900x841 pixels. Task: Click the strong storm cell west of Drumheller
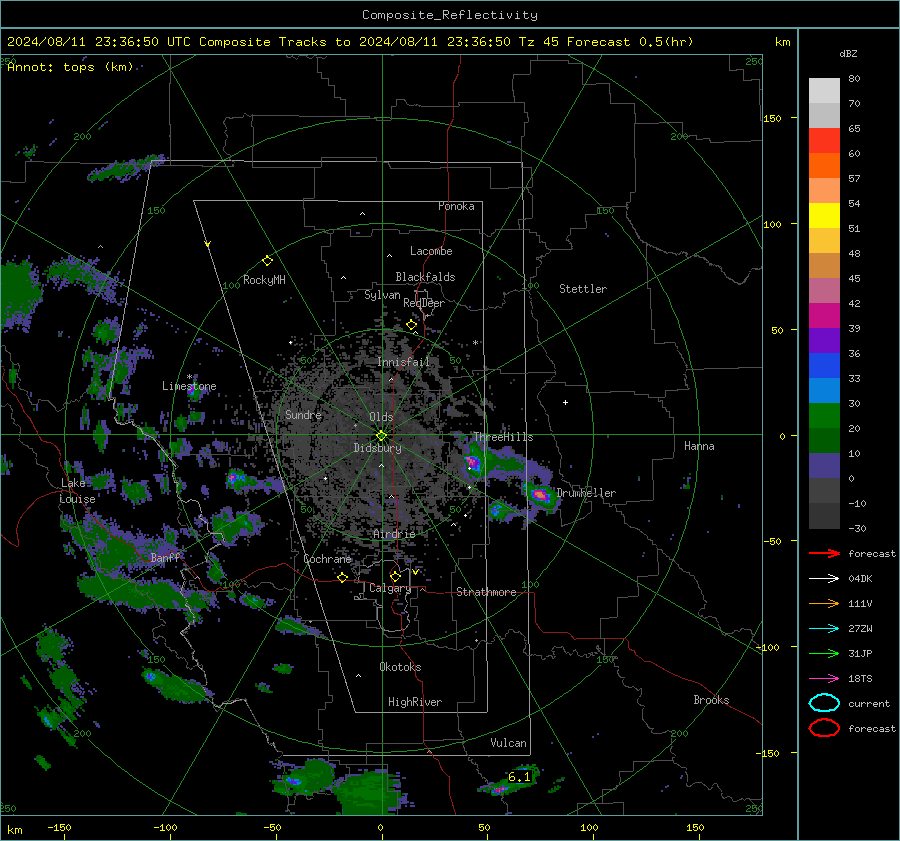[540, 494]
